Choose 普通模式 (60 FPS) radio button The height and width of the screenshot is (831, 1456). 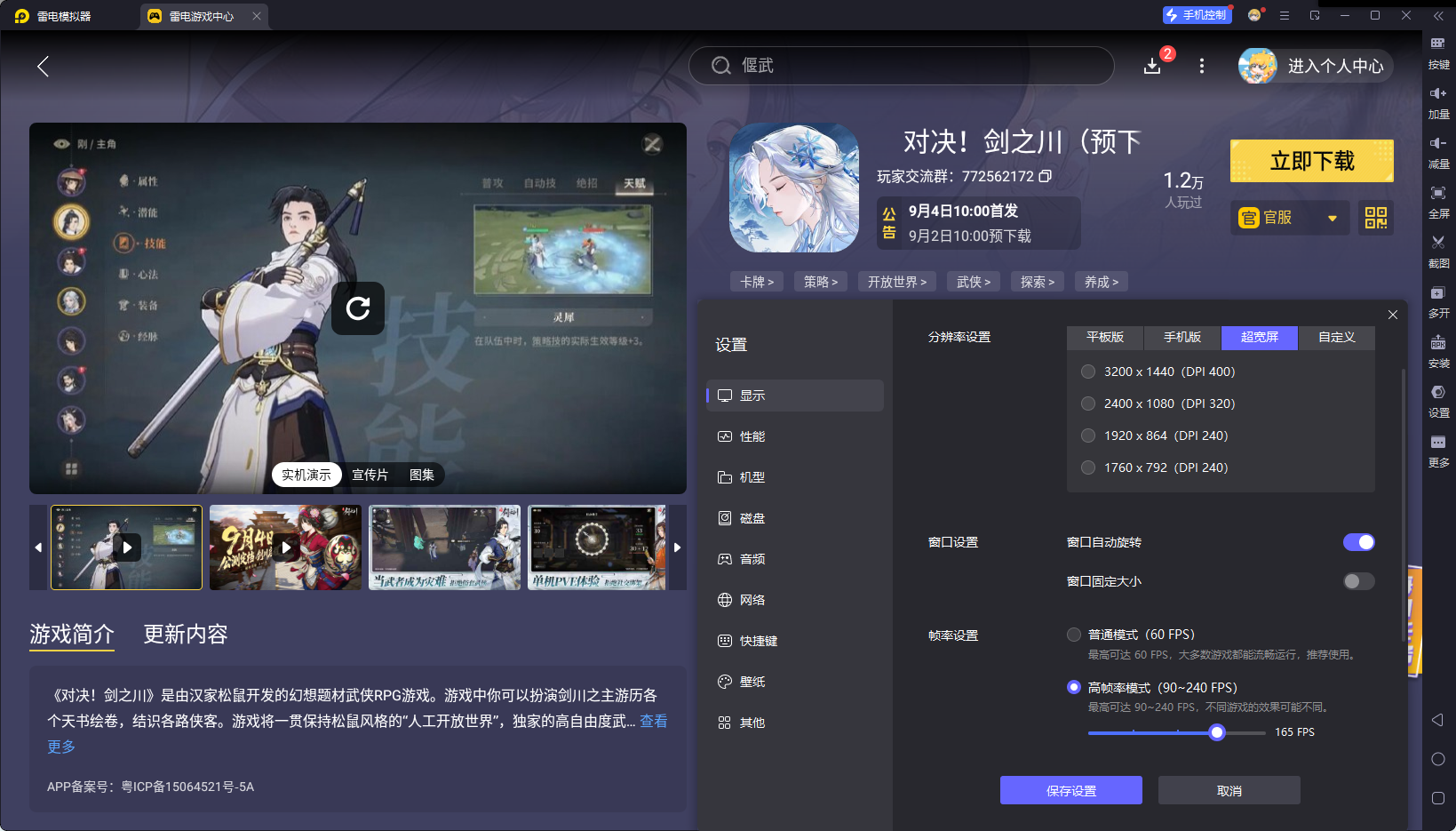[x=1074, y=635]
